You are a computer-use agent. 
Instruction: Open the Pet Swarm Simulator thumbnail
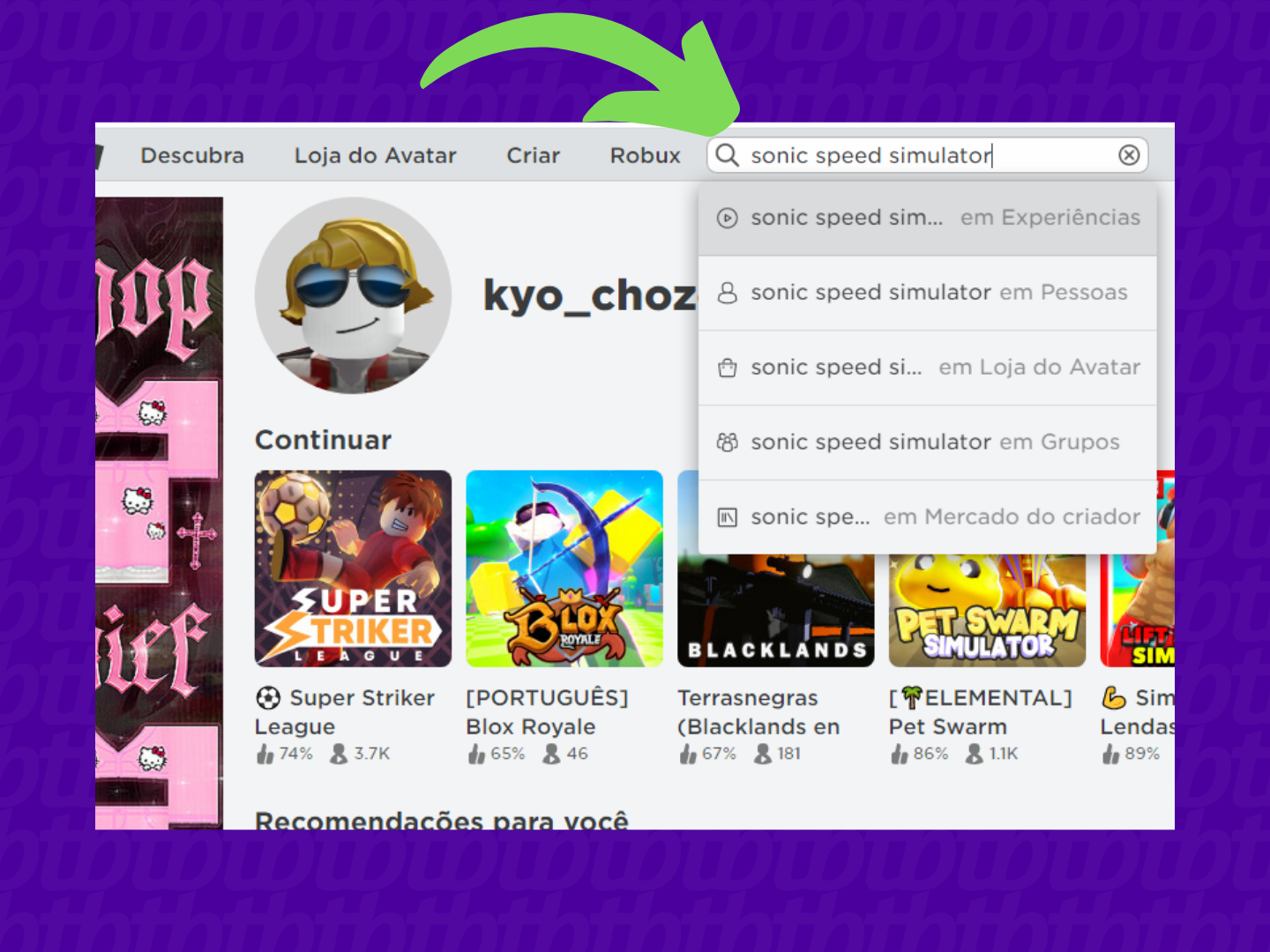[x=987, y=610]
